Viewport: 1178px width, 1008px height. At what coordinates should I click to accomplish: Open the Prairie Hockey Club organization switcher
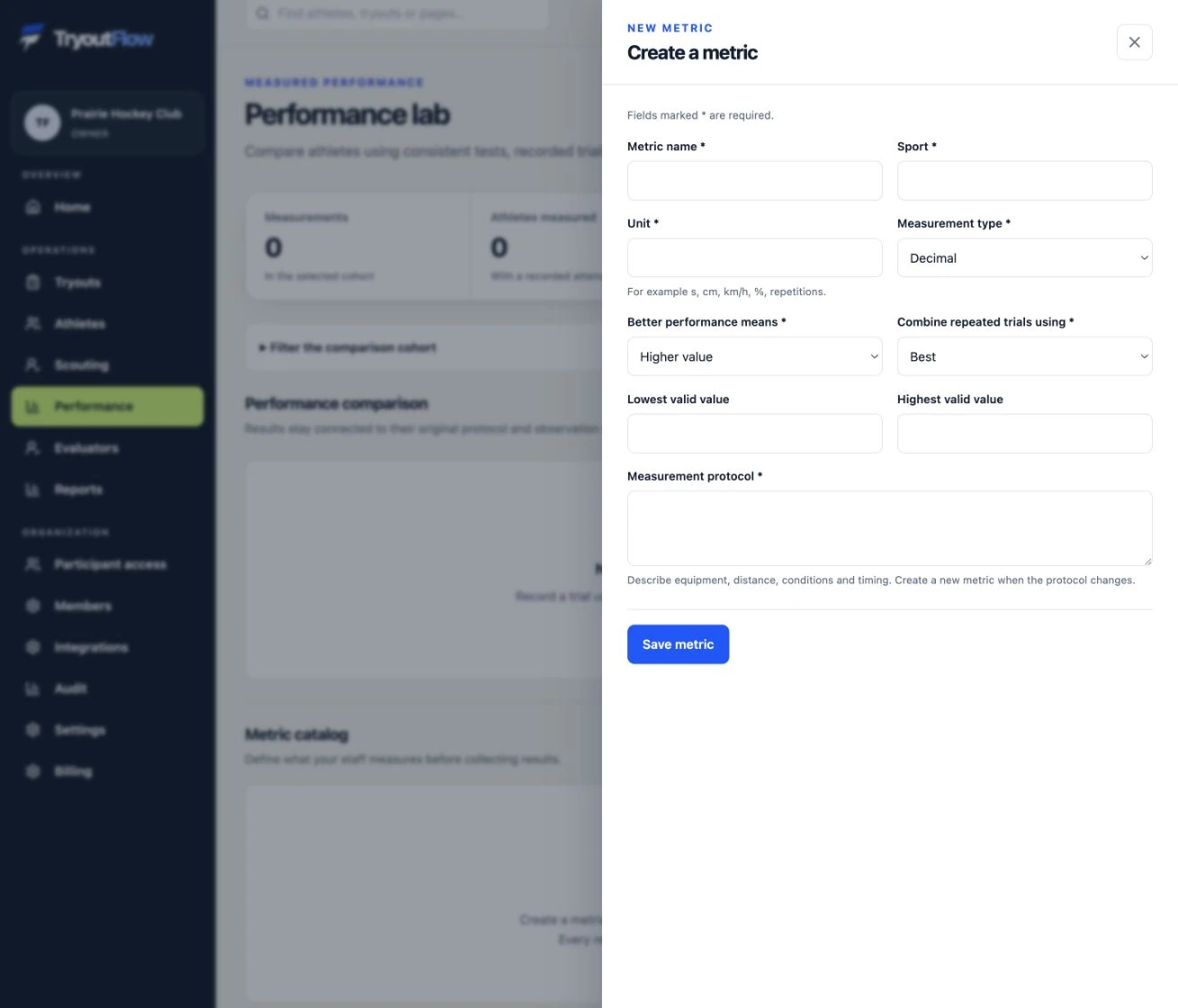coord(108,122)
